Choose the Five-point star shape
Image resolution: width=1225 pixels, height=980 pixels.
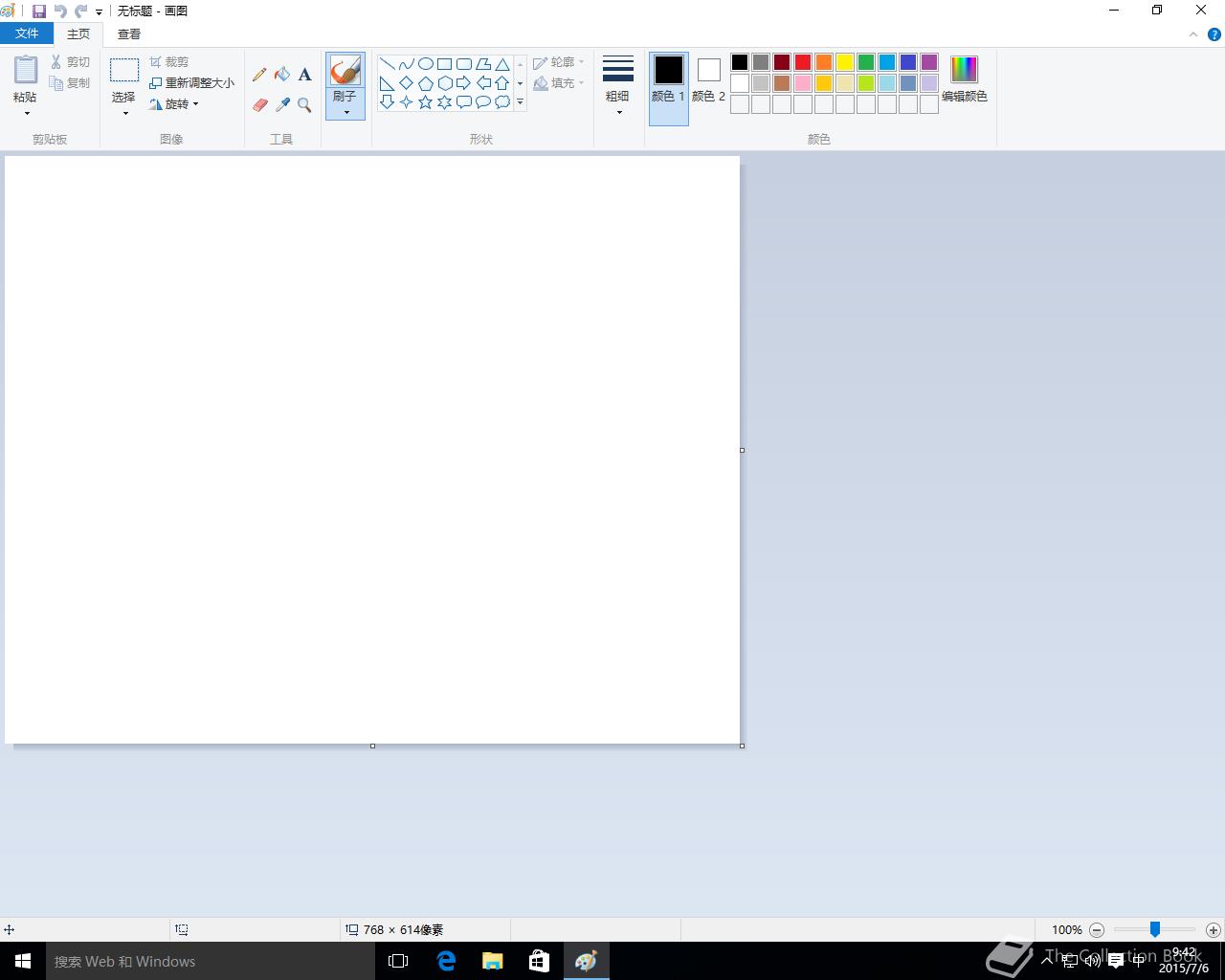tap(426, 101)
